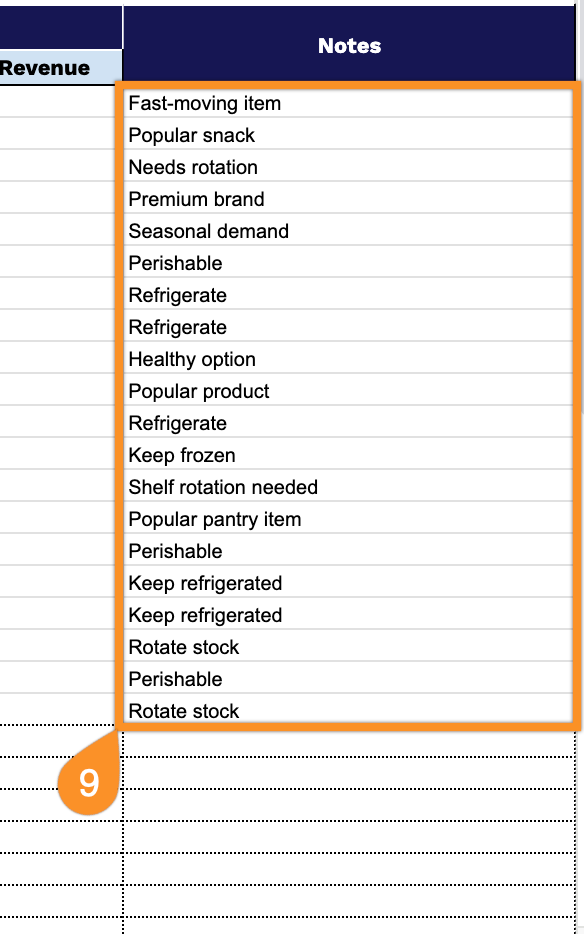Click the last 'Perishable' cell

[349, 679]
